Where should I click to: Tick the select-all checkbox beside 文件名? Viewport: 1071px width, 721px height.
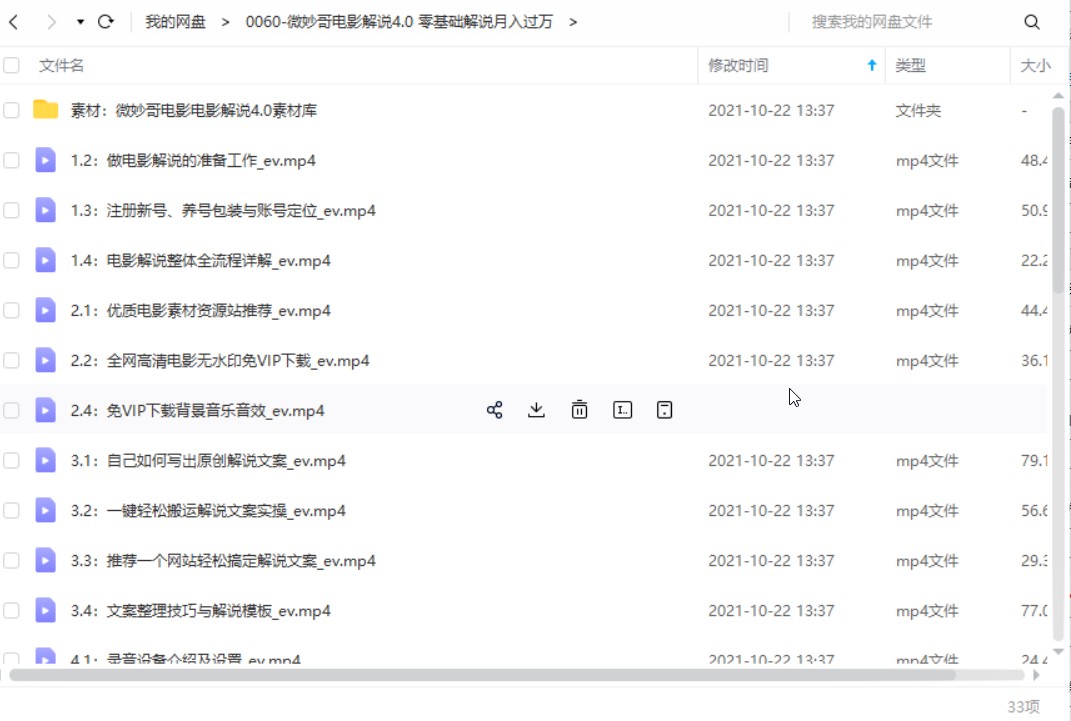(x=12, y=66)
